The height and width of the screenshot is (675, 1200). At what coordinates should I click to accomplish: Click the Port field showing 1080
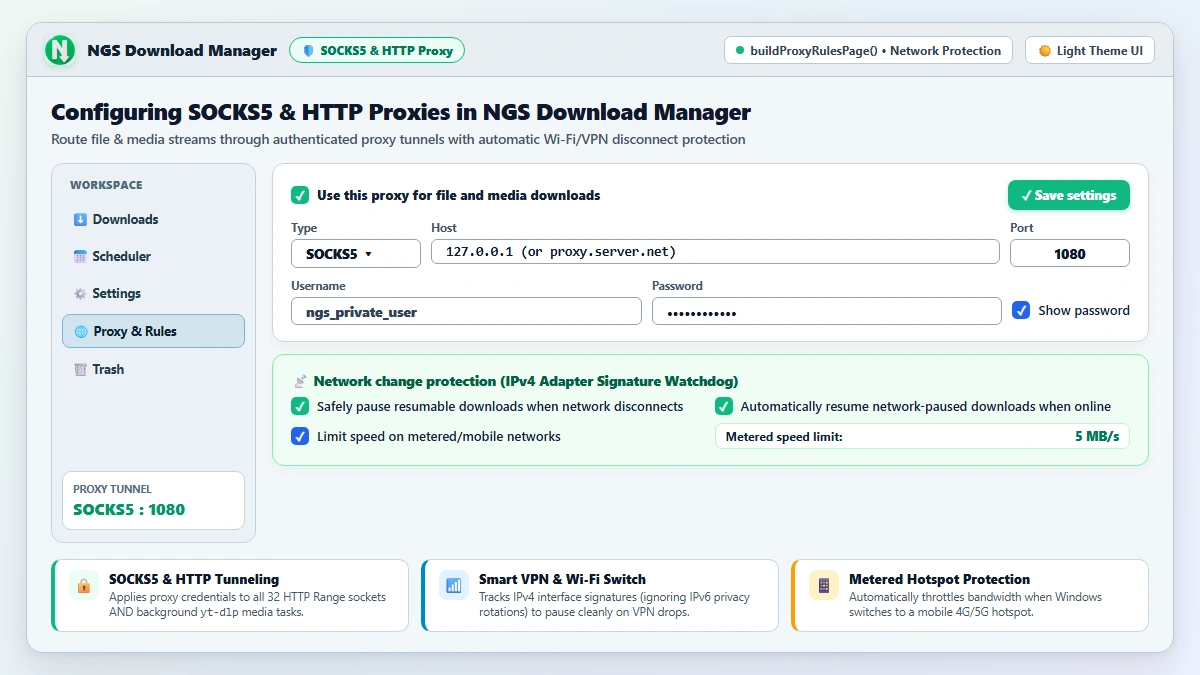click(1070, 253)
